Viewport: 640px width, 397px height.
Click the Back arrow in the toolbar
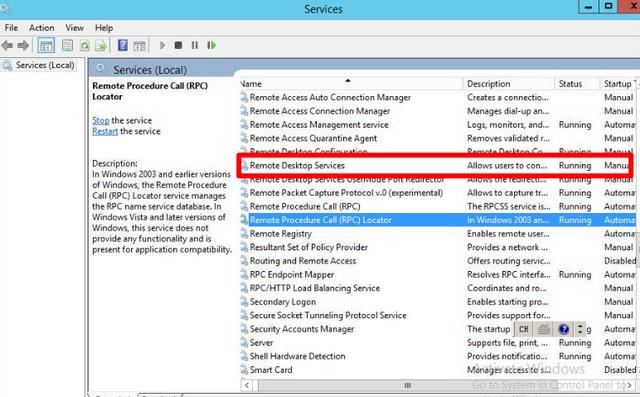click(7, 45)
